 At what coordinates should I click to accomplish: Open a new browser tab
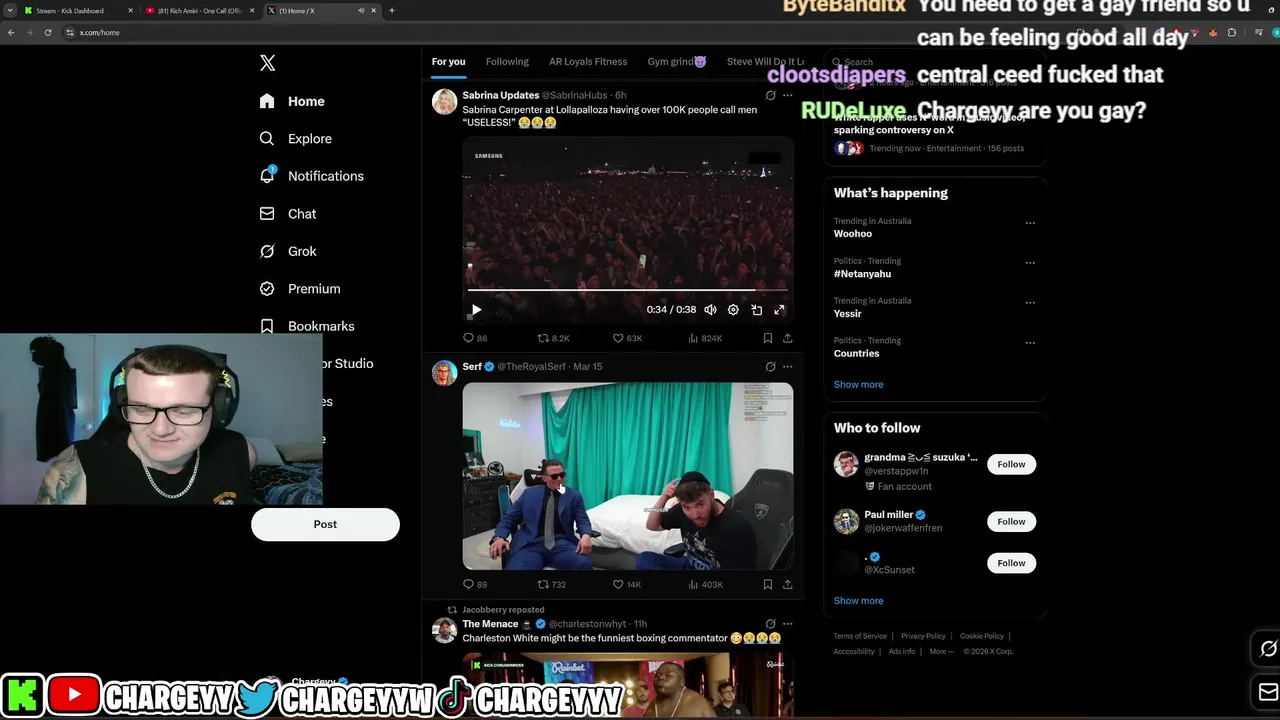[x=391, y=11]
